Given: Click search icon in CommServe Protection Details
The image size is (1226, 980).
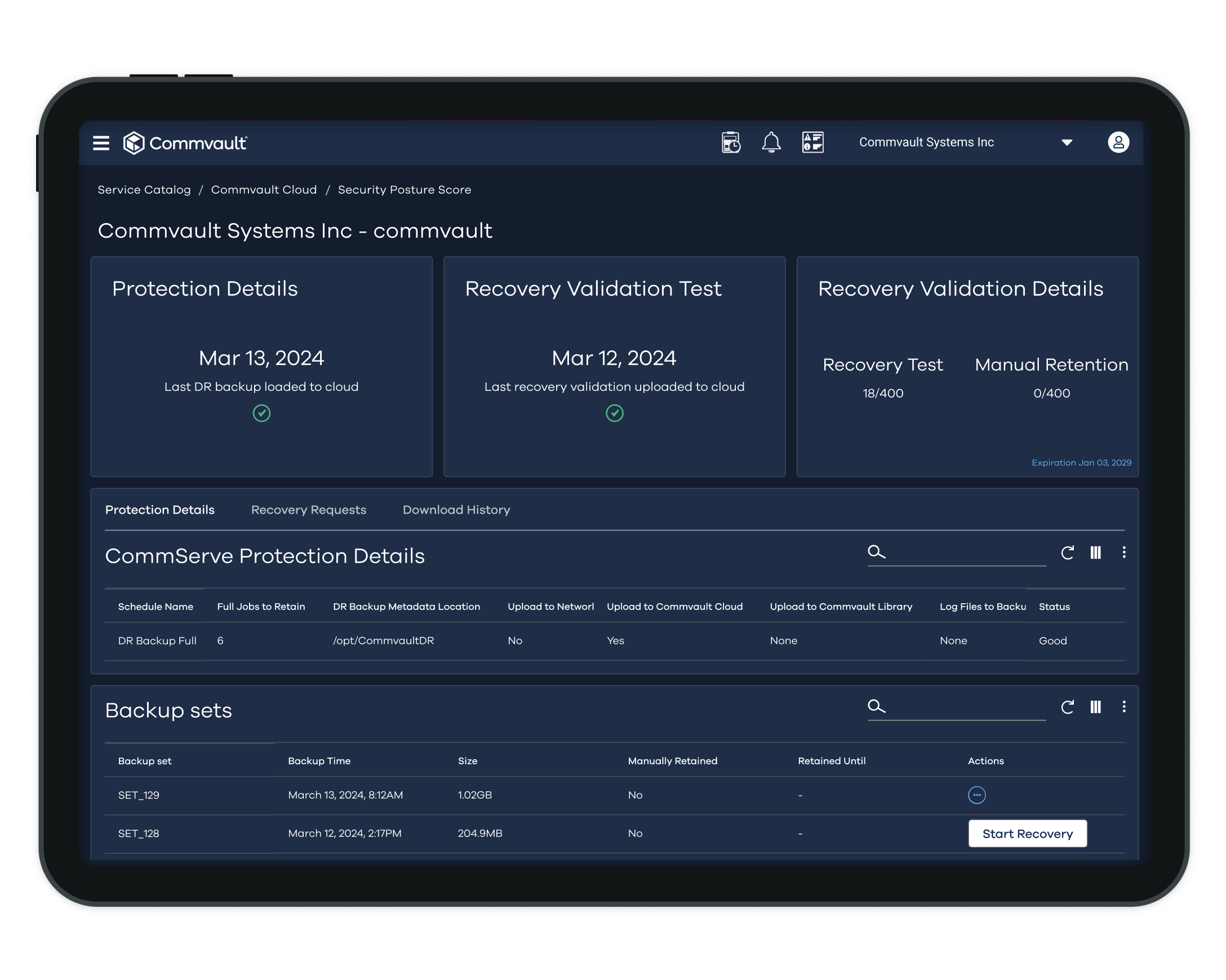Looking at the screenshot, I should pos(876,552).
